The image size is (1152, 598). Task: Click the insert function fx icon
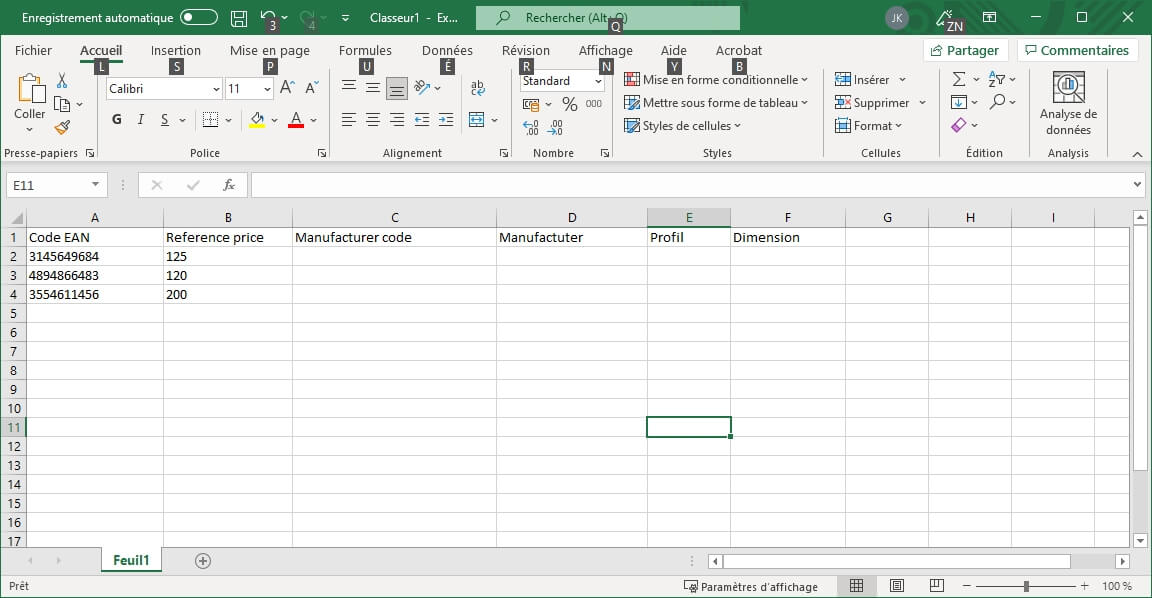228,185
